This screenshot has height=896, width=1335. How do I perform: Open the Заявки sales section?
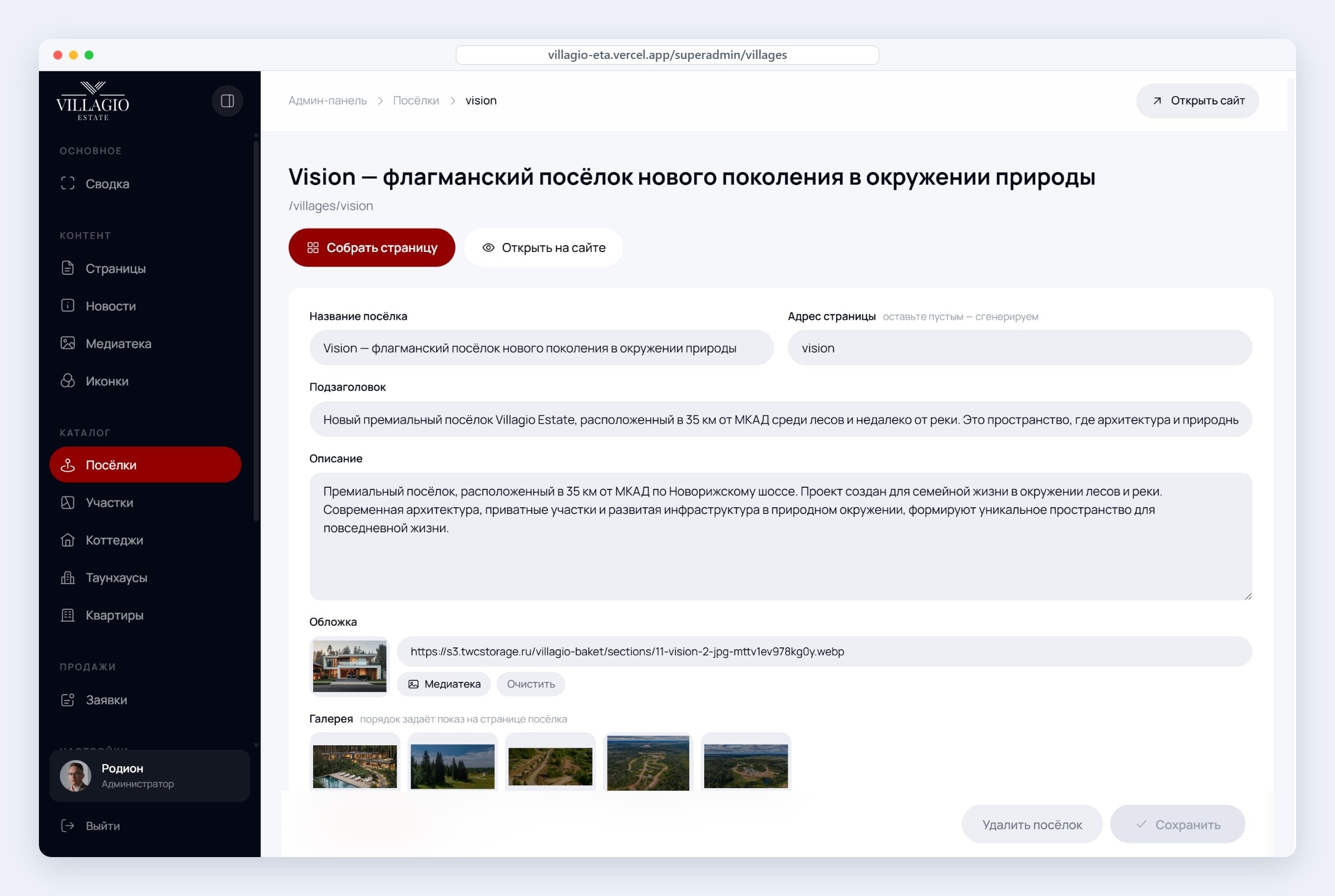[145, 700]
